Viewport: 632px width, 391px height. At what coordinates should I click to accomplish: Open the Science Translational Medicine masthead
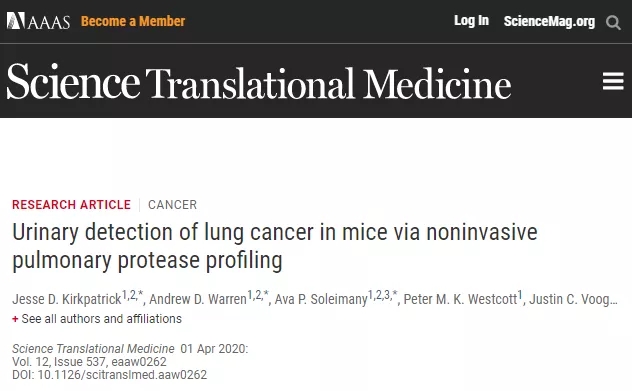pos(259,82)
